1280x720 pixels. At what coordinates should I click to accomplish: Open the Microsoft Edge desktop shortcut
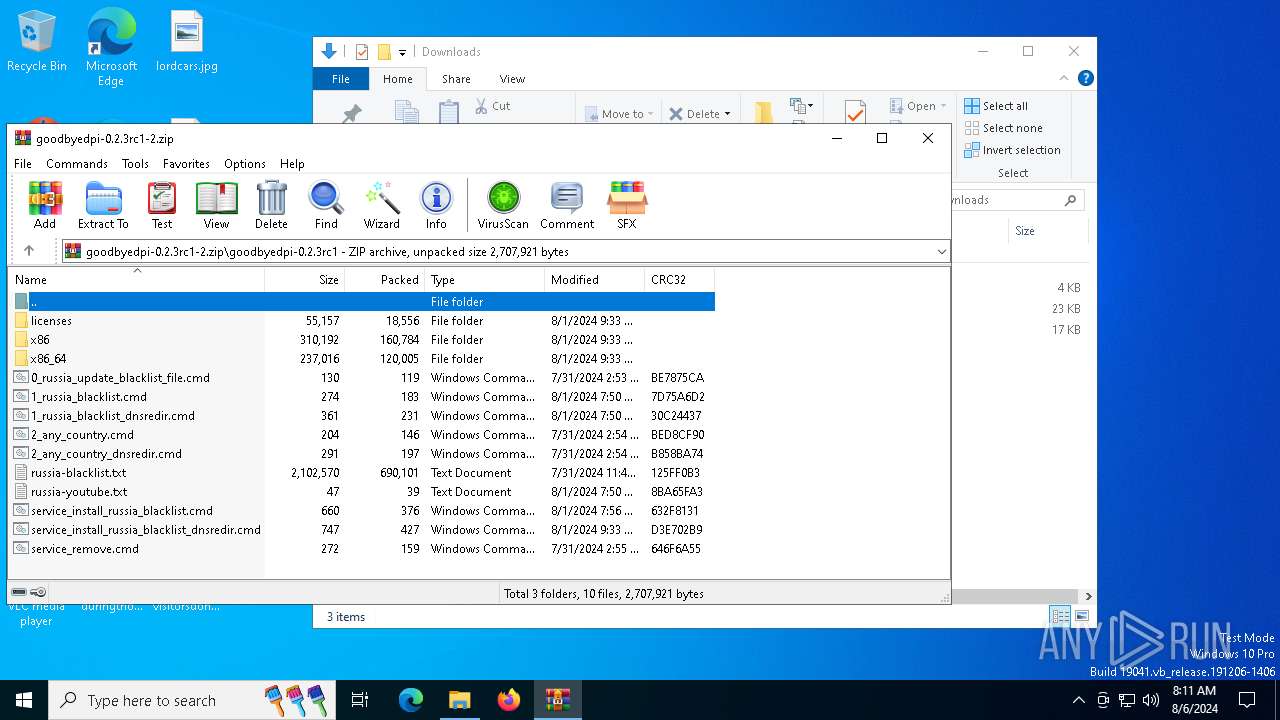[x=111, y=48]
